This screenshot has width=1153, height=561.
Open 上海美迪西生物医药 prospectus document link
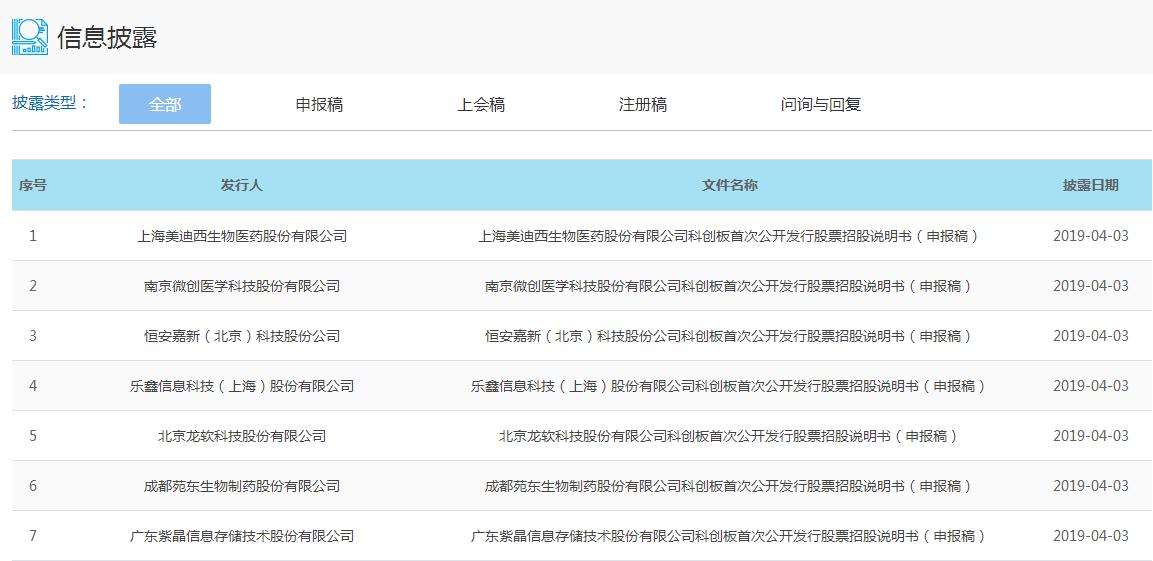click(728, 236)
